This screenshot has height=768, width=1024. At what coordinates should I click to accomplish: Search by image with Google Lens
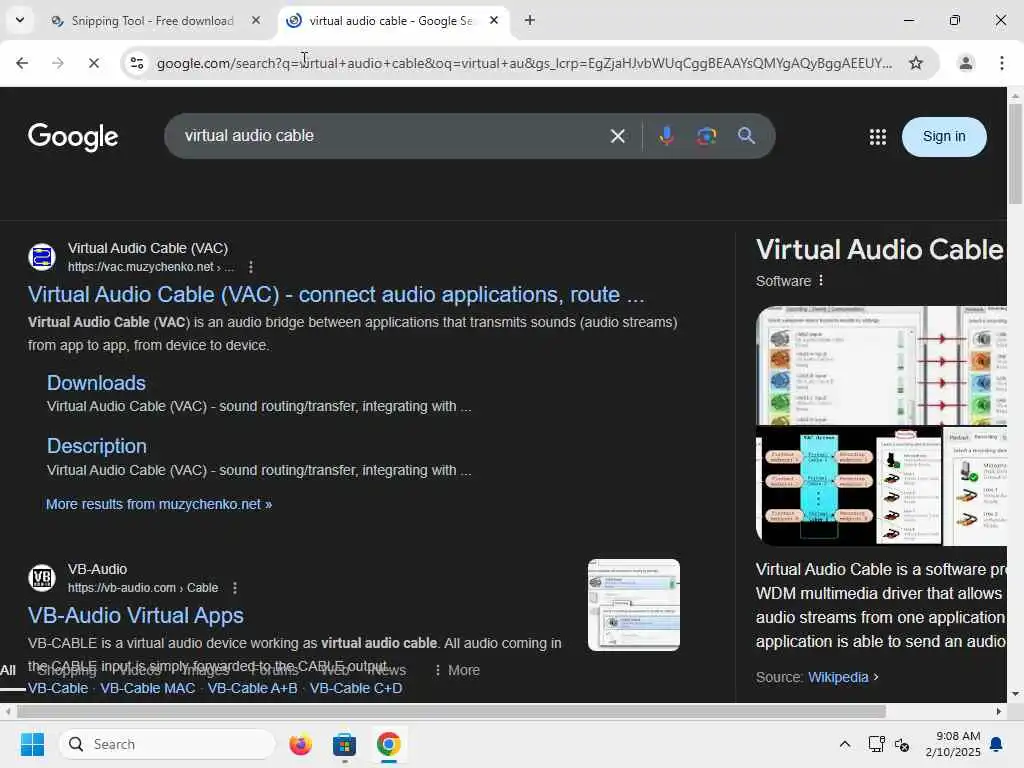[x=706, y=136]
